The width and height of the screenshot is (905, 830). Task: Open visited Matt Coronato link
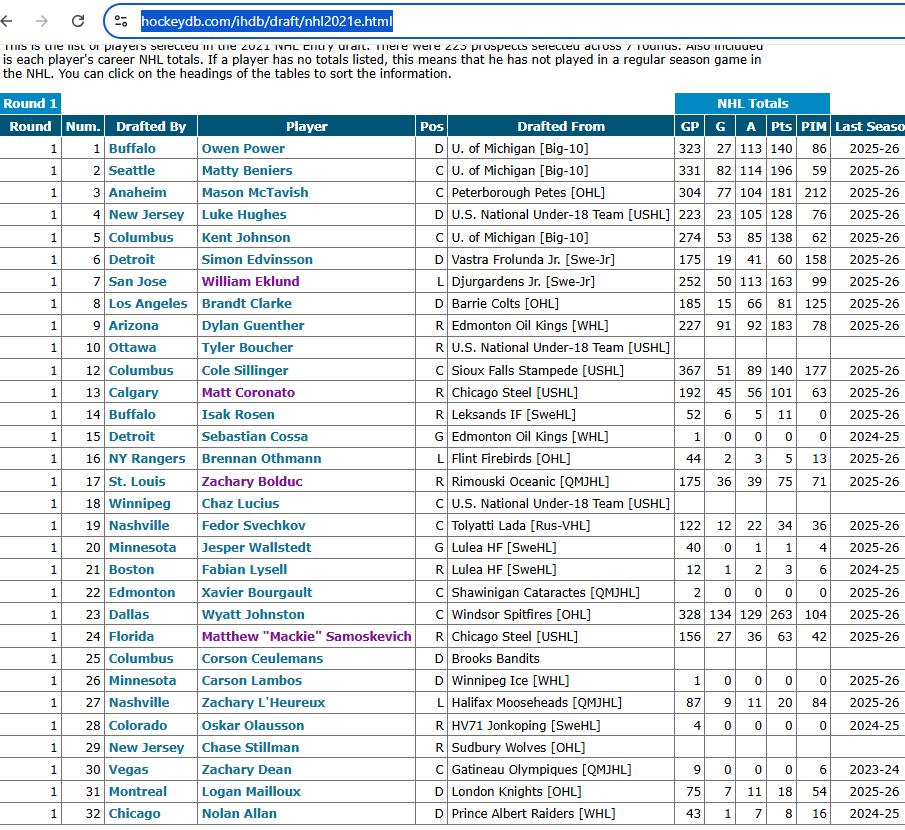pos(248,392)
